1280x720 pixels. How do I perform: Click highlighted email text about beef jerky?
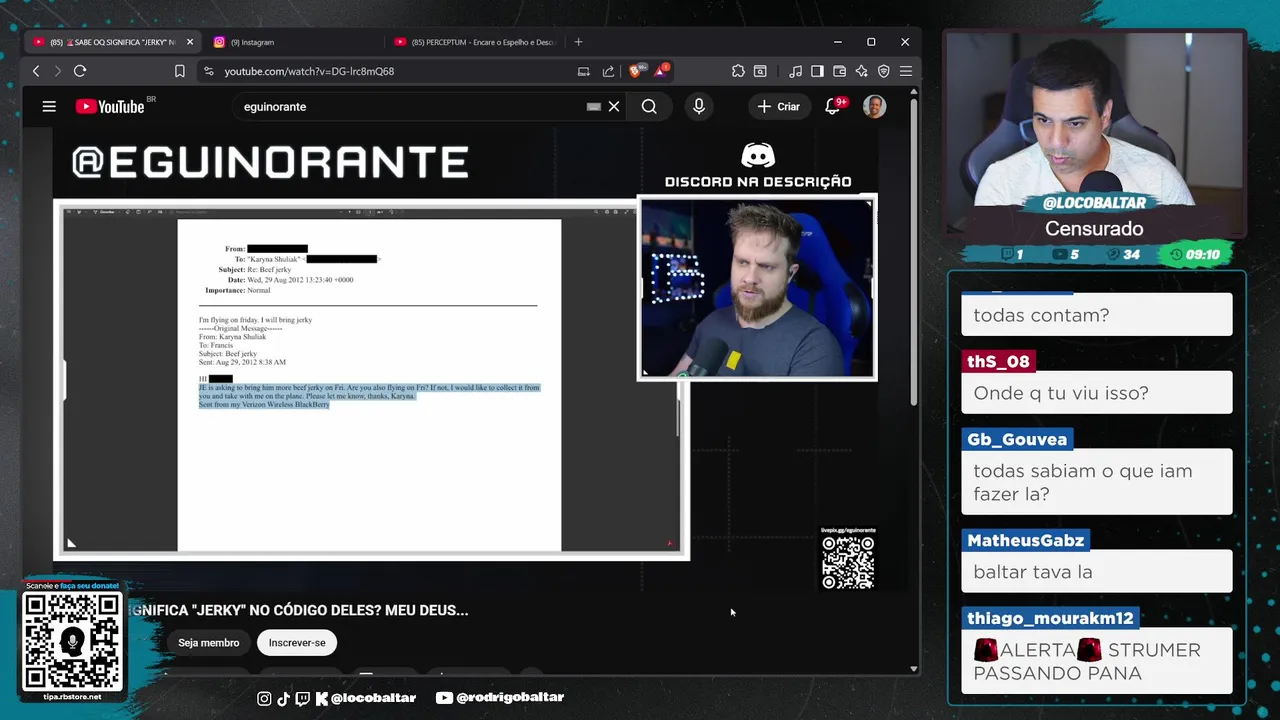click(x=369, y=395)
